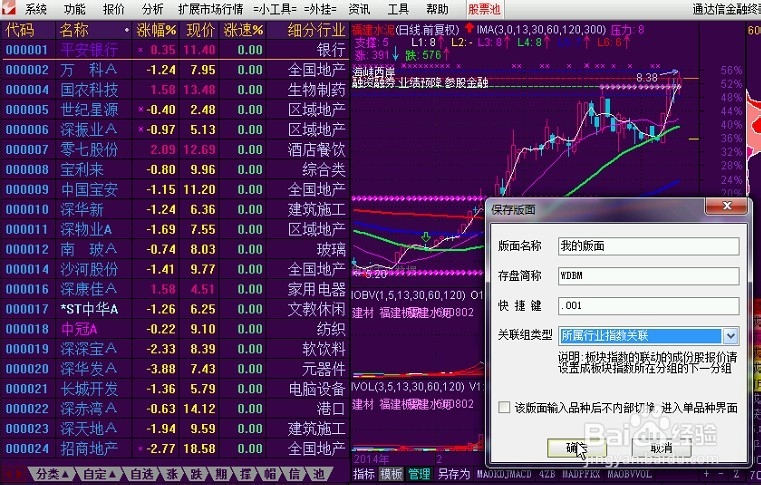The height and width of the screenshot is (485, 761).
Task: Click the 另存为 button below chart
Action: click(454, 474)
